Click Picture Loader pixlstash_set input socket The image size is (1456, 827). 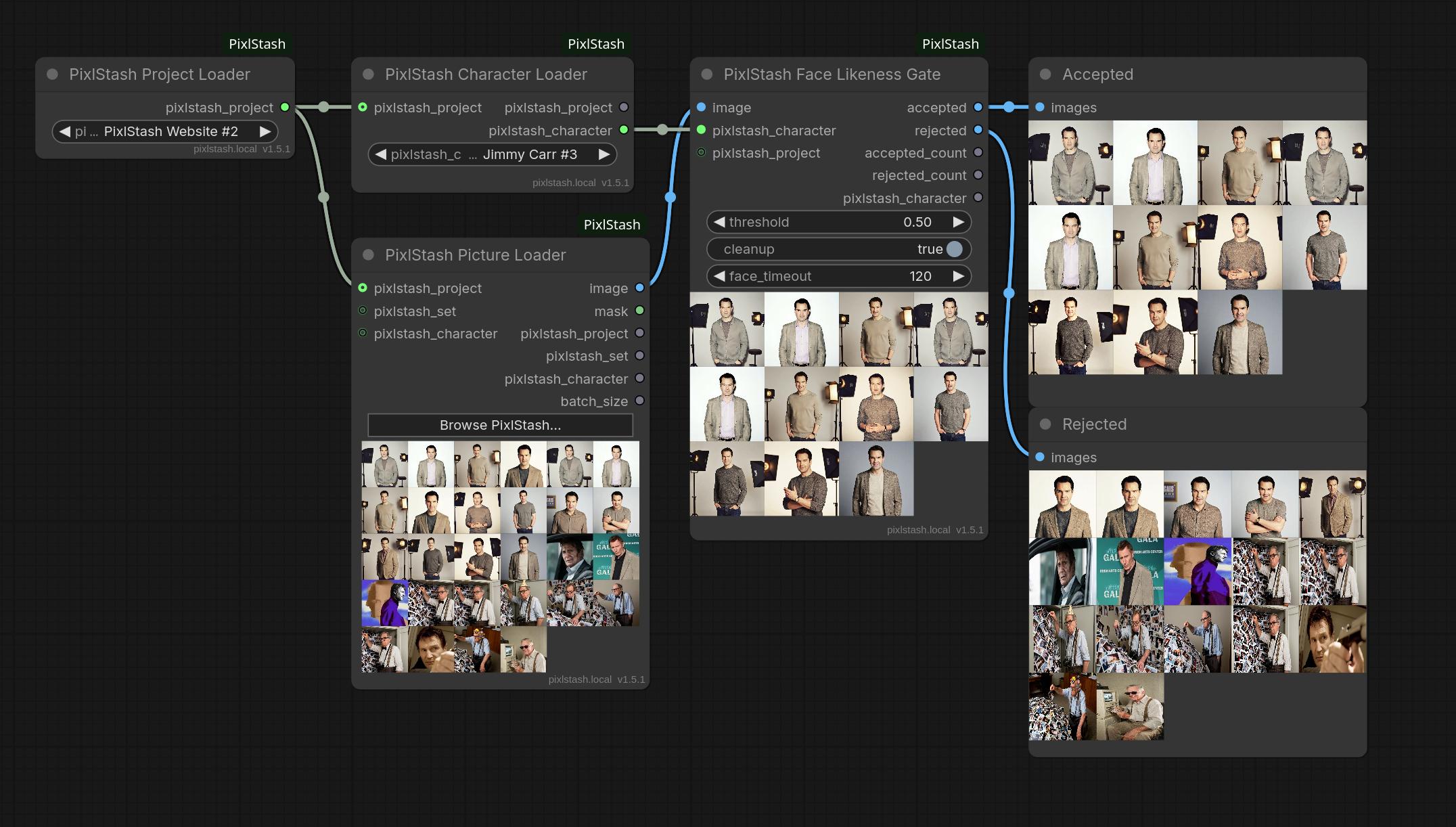pos(363,311)
